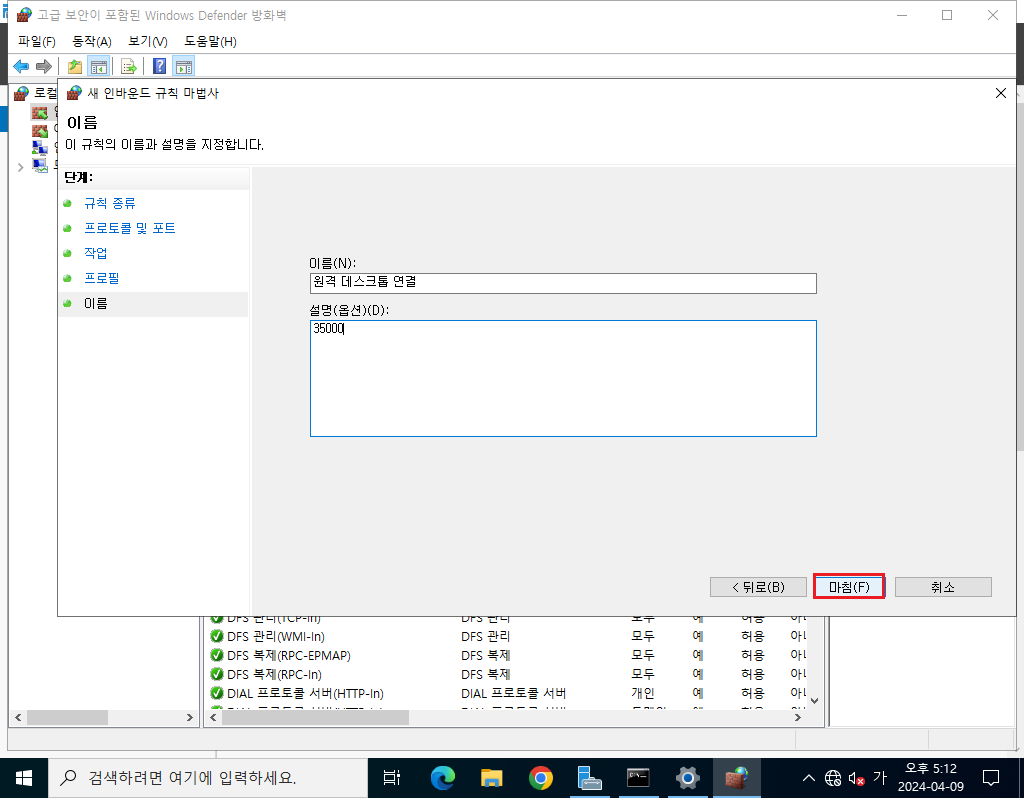Open help via the blue question mark icon
1024x798 pixels.
tap(159, 66)
